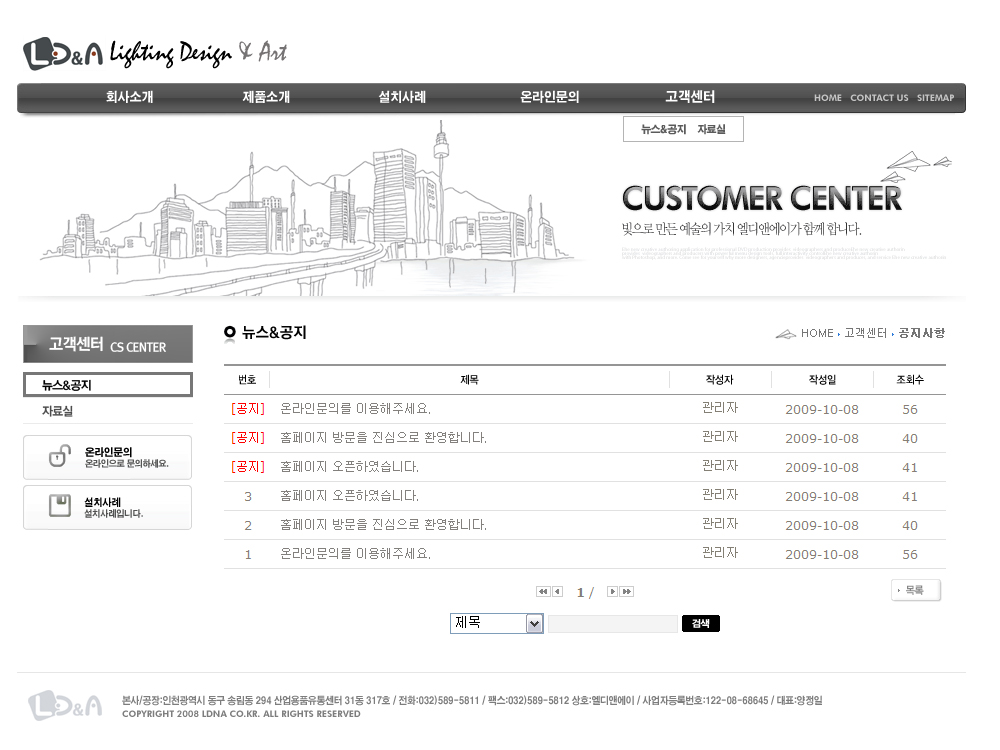Click the search text input field
This screenshot has height=750, width=1000.
coord(612,624)
